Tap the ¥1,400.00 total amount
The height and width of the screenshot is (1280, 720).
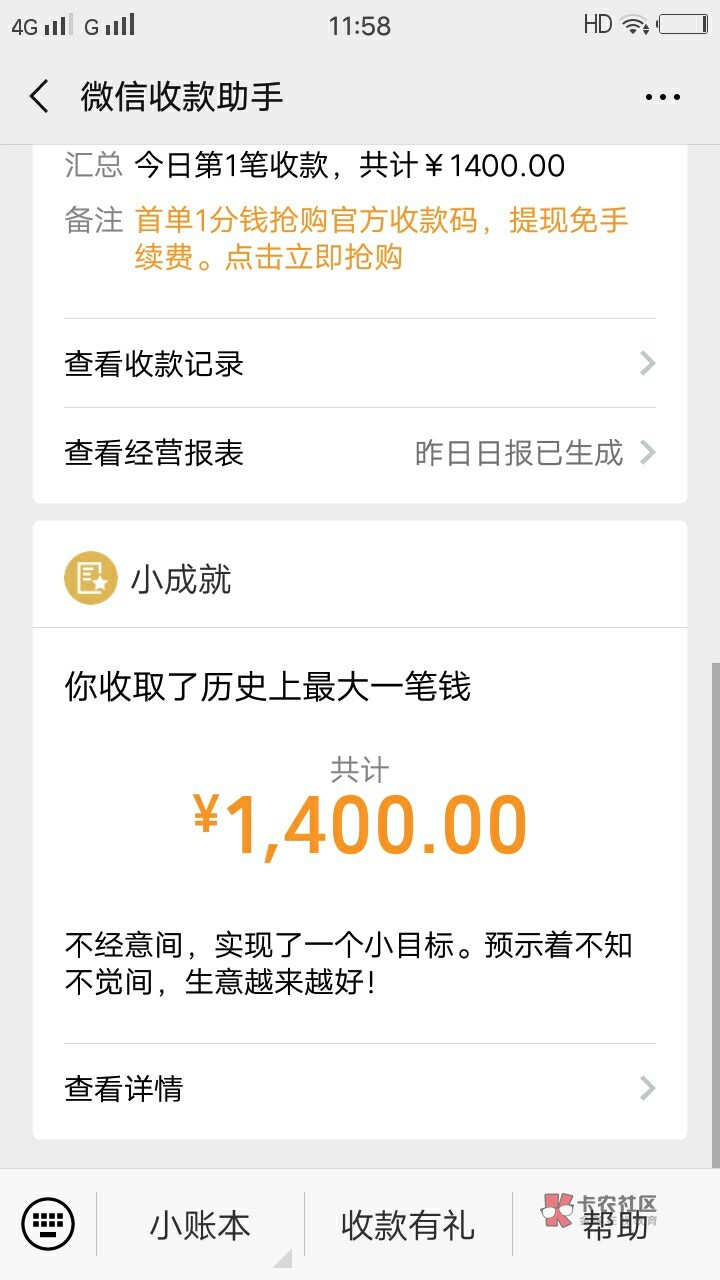(360, 826)
